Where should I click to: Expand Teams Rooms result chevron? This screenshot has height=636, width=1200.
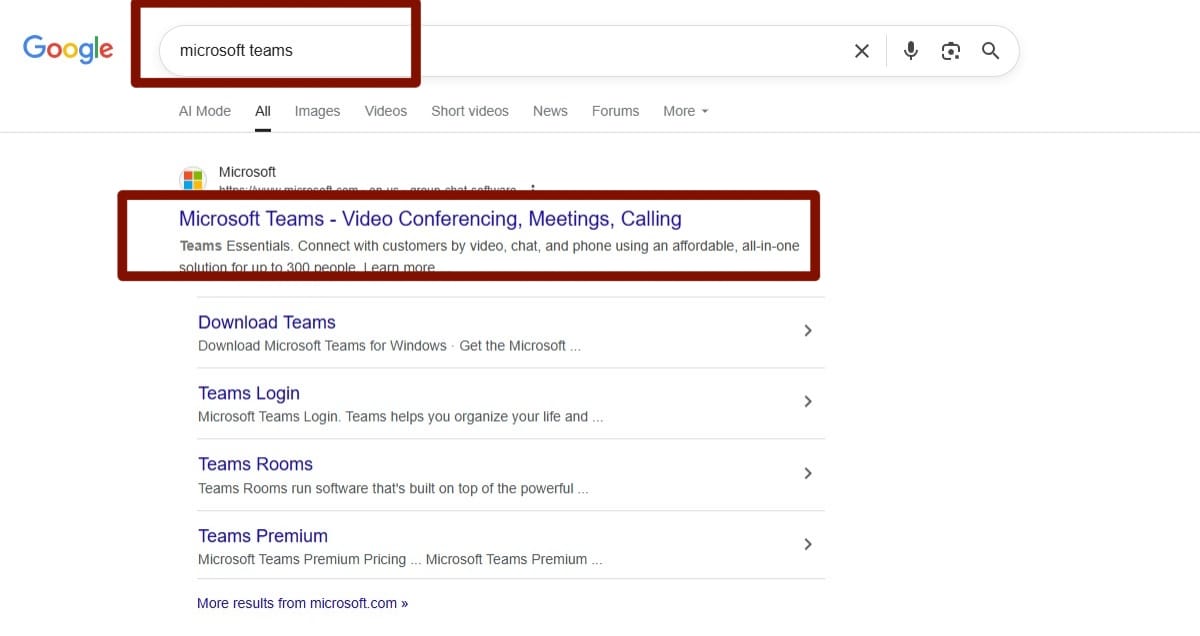[x=808, y=473]
